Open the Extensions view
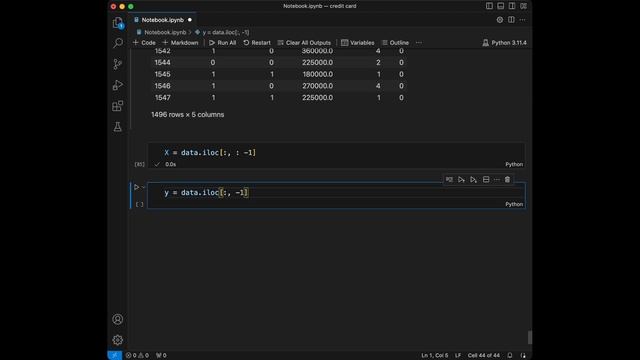Screen dimensions: 640x360 [118, 106]
